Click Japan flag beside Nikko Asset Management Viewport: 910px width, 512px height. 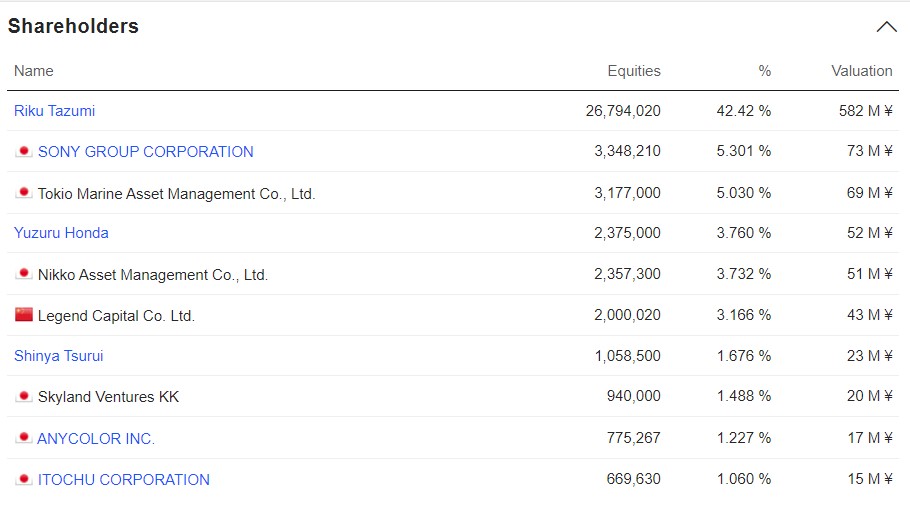click(24, 274)
